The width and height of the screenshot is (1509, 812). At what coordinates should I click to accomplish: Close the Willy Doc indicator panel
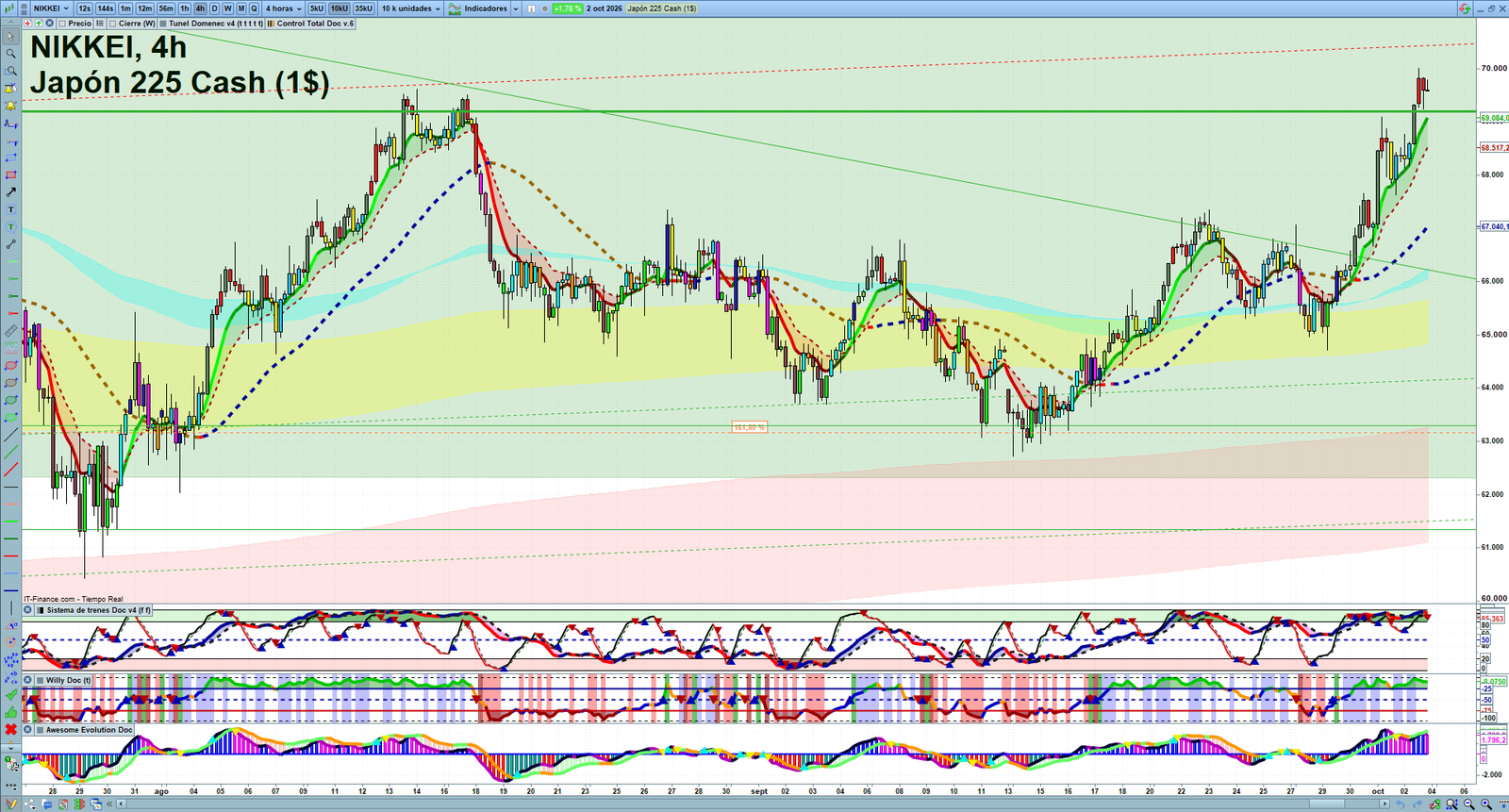pyautogui.click(x=28, y=680)
